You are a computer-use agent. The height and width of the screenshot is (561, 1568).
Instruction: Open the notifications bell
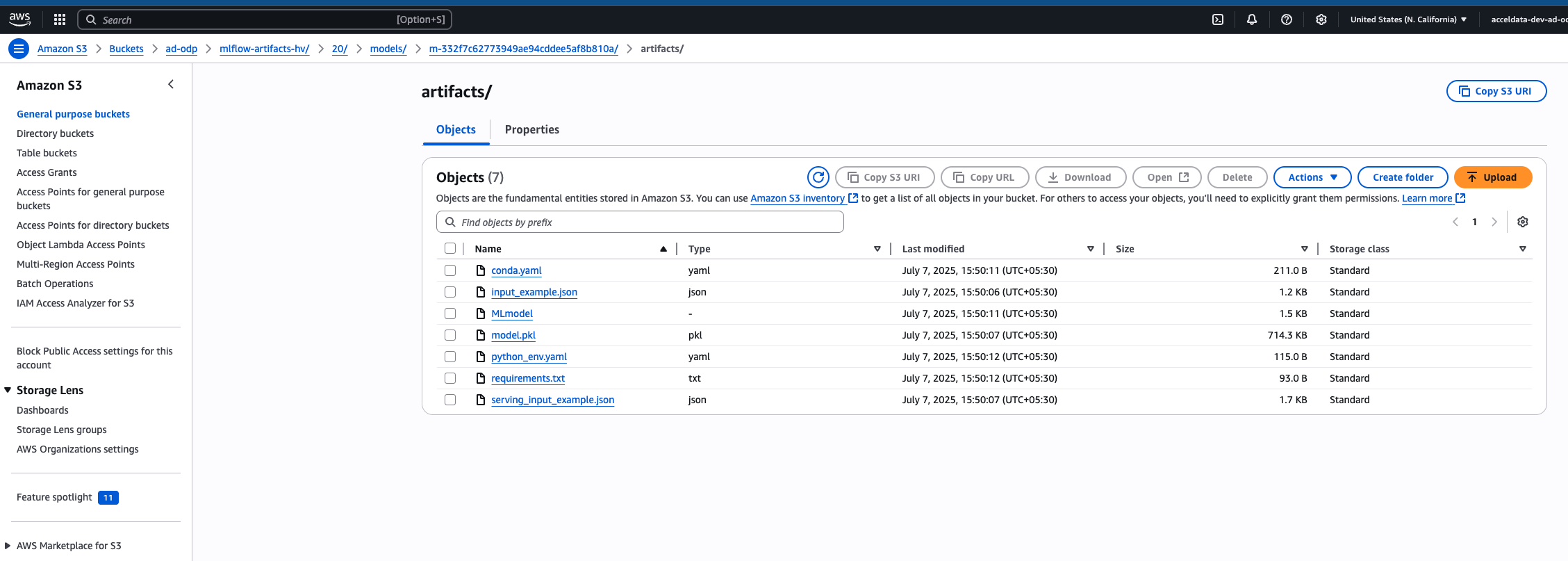click(1252, 19)
